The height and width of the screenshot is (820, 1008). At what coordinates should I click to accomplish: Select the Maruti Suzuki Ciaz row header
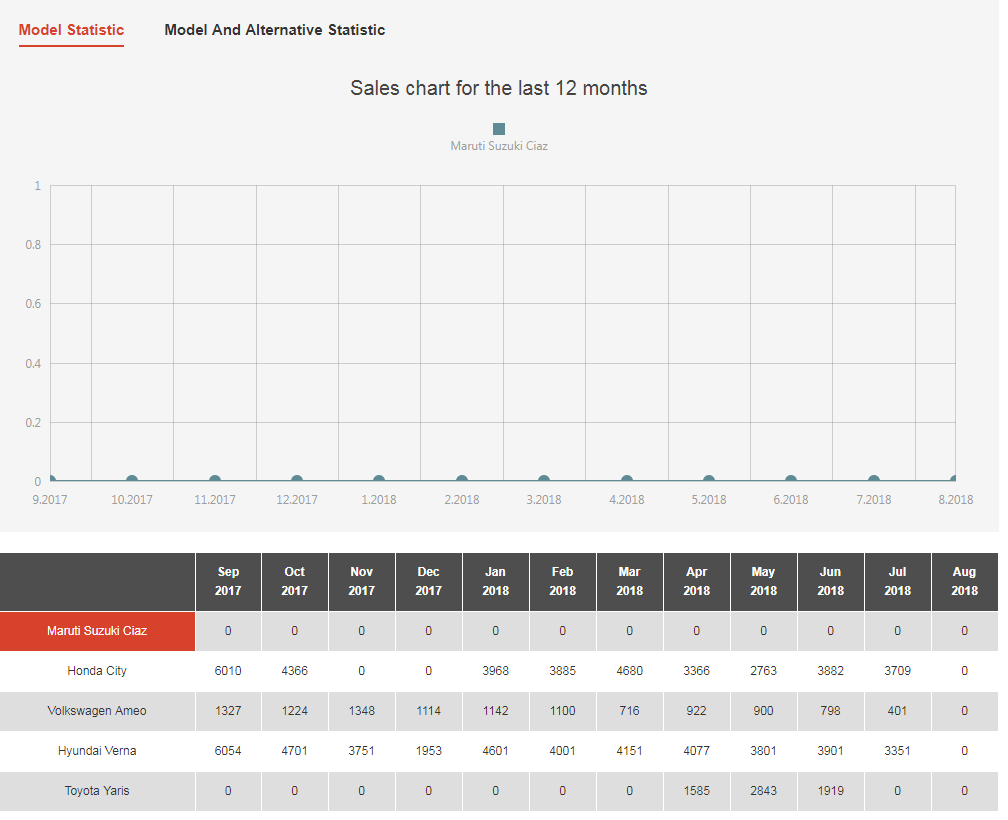click(x=97, y=631)
